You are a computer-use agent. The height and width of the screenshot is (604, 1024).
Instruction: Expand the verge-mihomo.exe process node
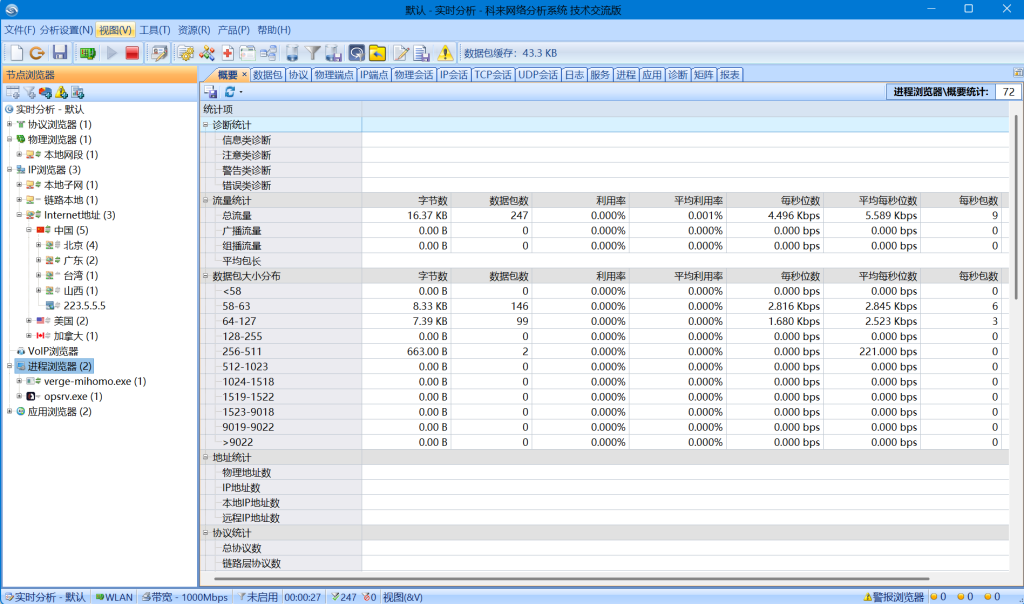click(19, 381)
